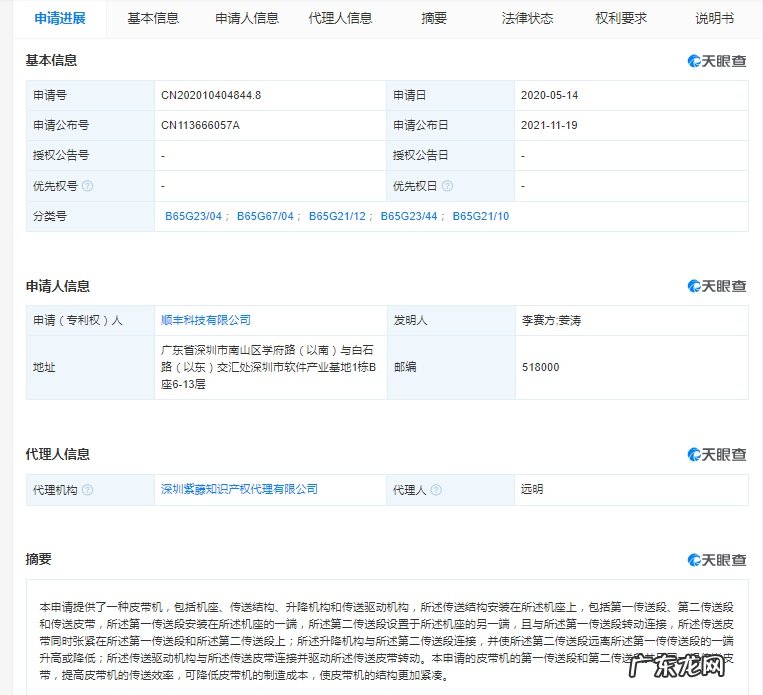Open agency link 深圳紫藤知识产权代理有限公司

click(x=239, y=489)
